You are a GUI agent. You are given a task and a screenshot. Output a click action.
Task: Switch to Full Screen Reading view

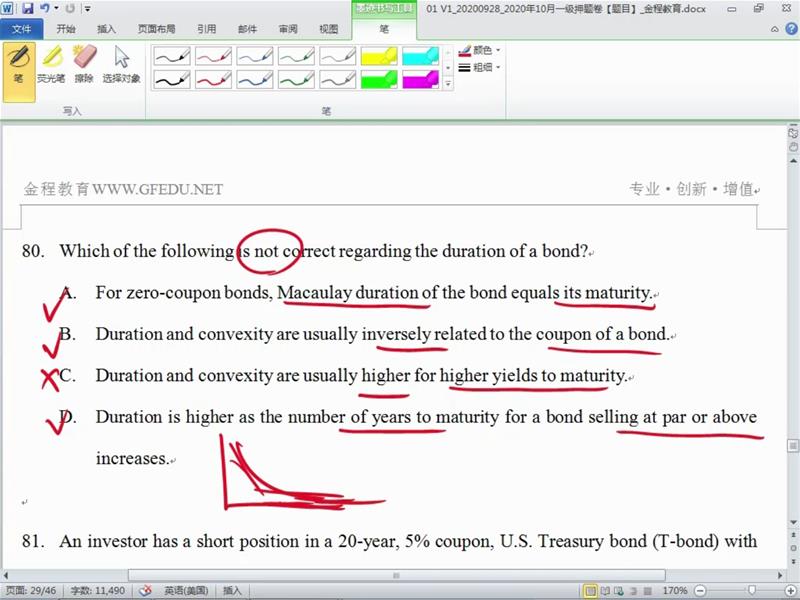pyautogui.click(x=607, y=591)
